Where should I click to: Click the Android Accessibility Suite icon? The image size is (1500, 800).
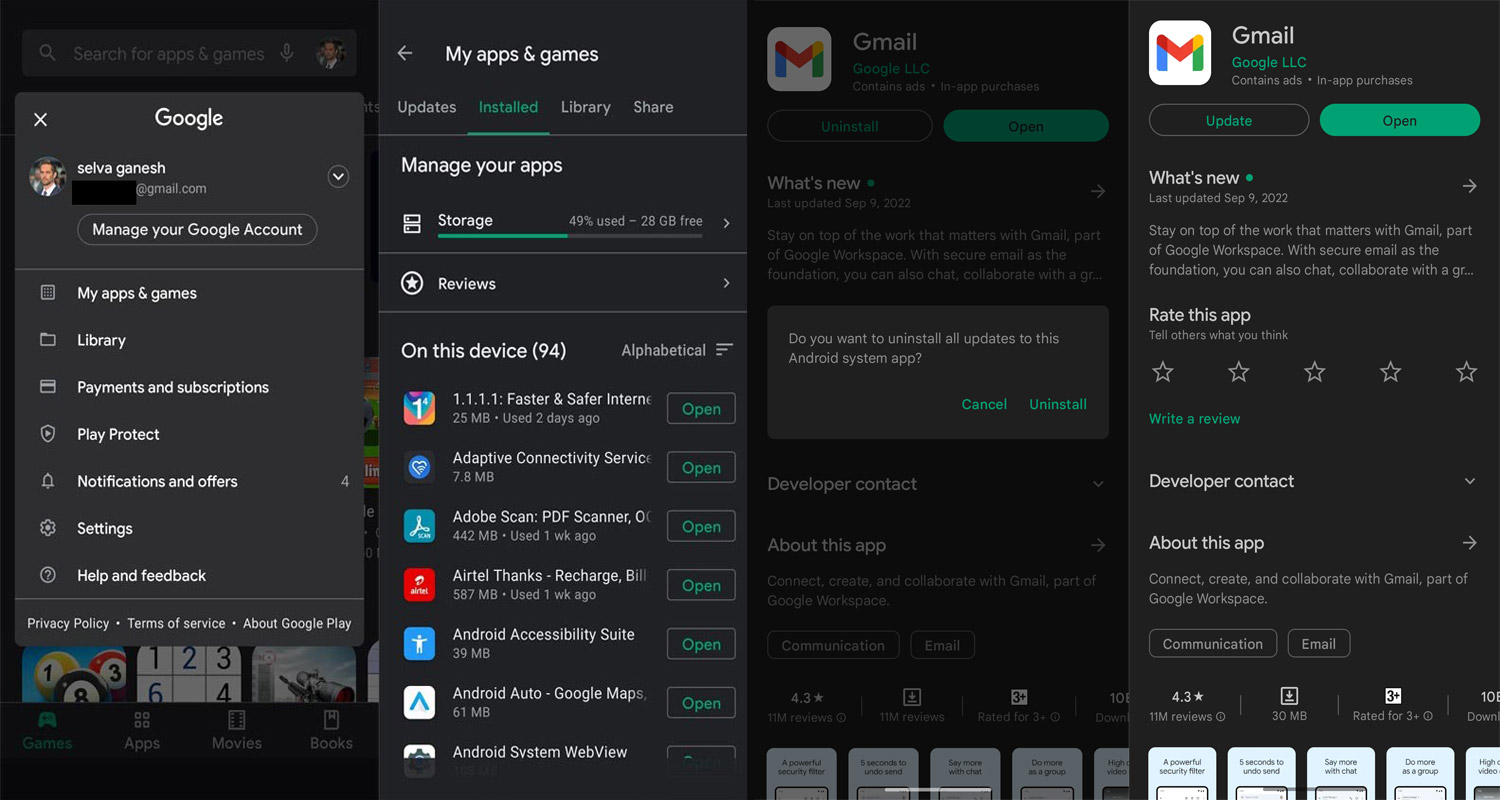pyautogui.click(x=419, y=644)
